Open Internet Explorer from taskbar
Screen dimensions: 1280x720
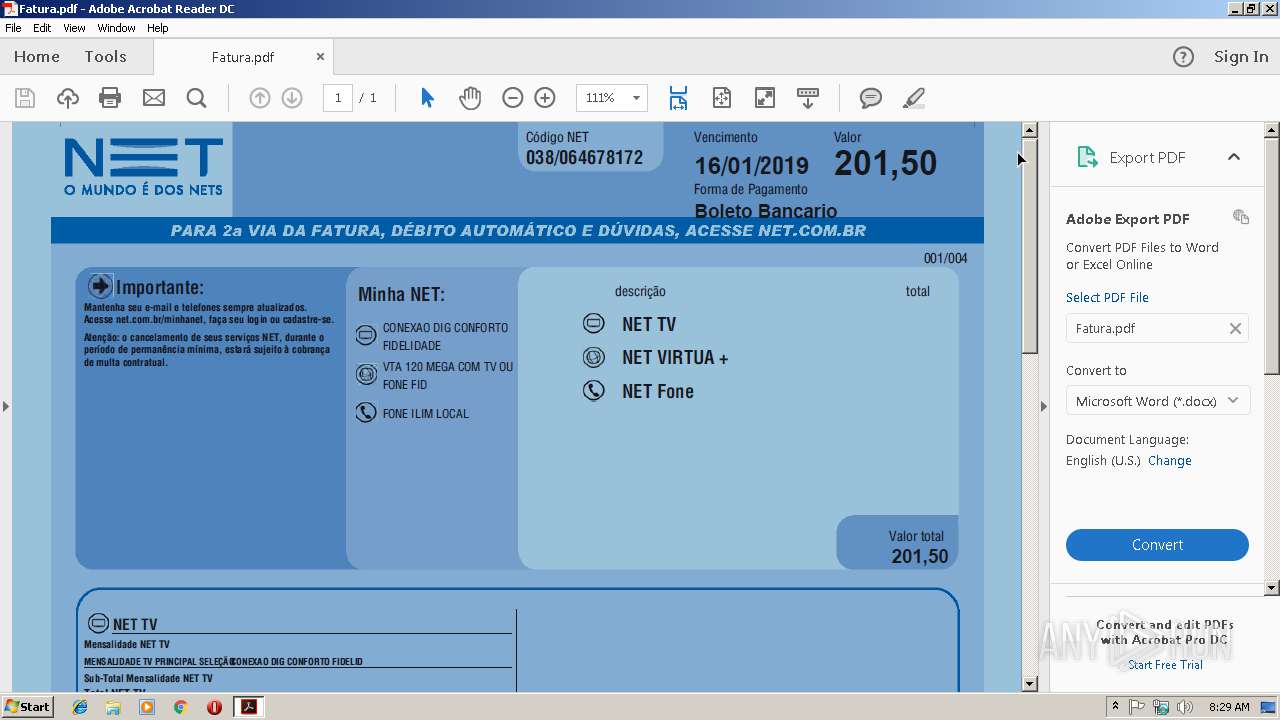pos(80,707)
